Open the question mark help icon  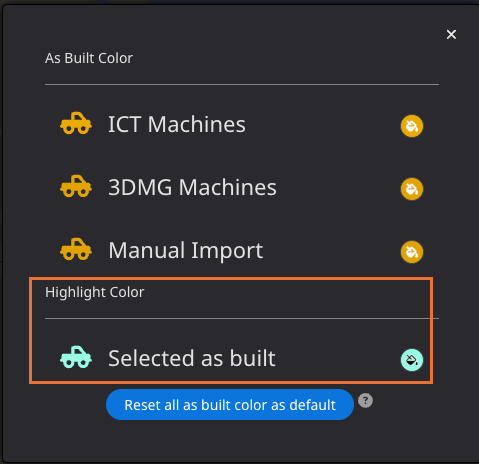tap(365, 400)
